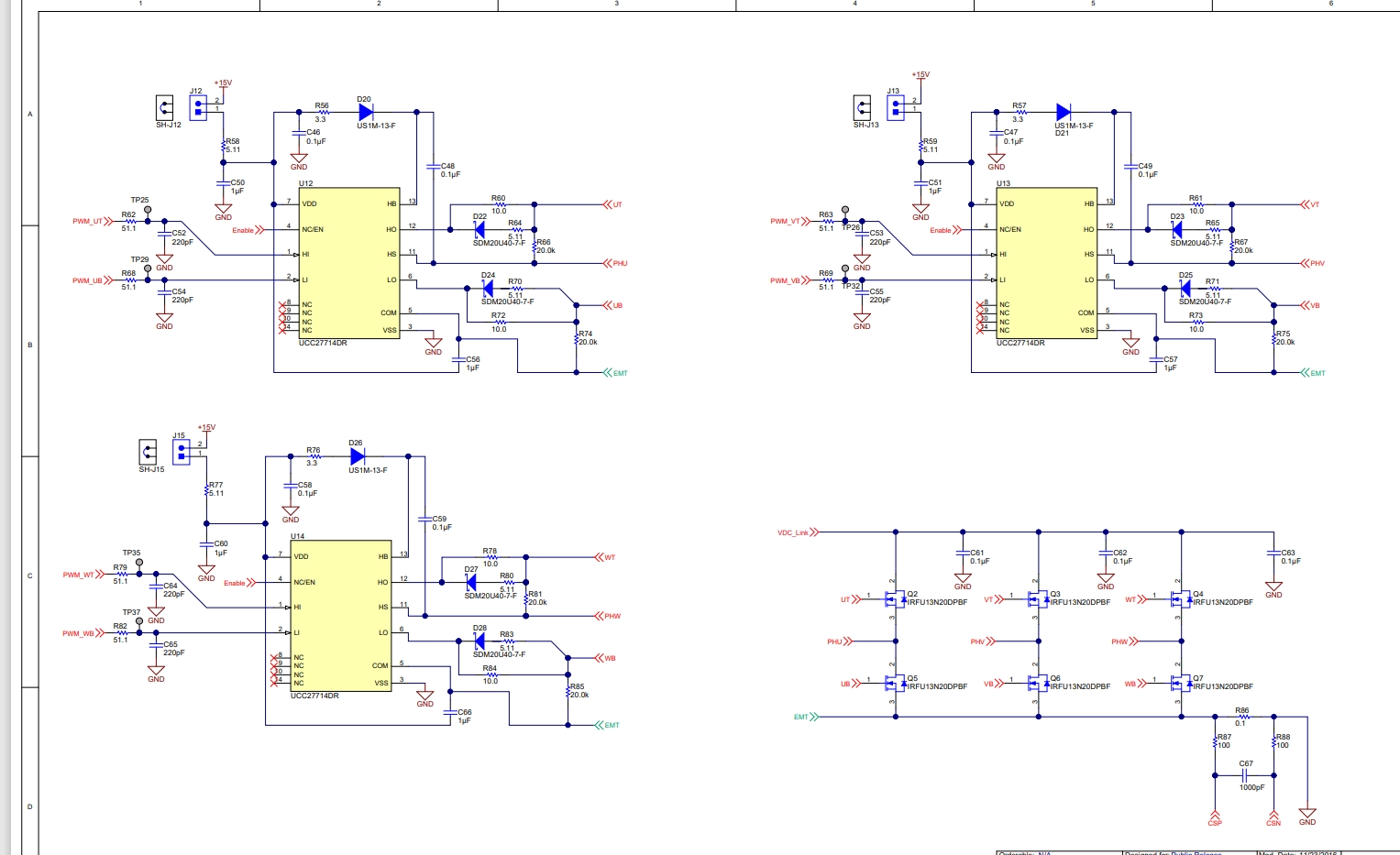Click the D25 Schottky diode symbol
This screenshot has width=1400, height=855.
(1185, 288)
